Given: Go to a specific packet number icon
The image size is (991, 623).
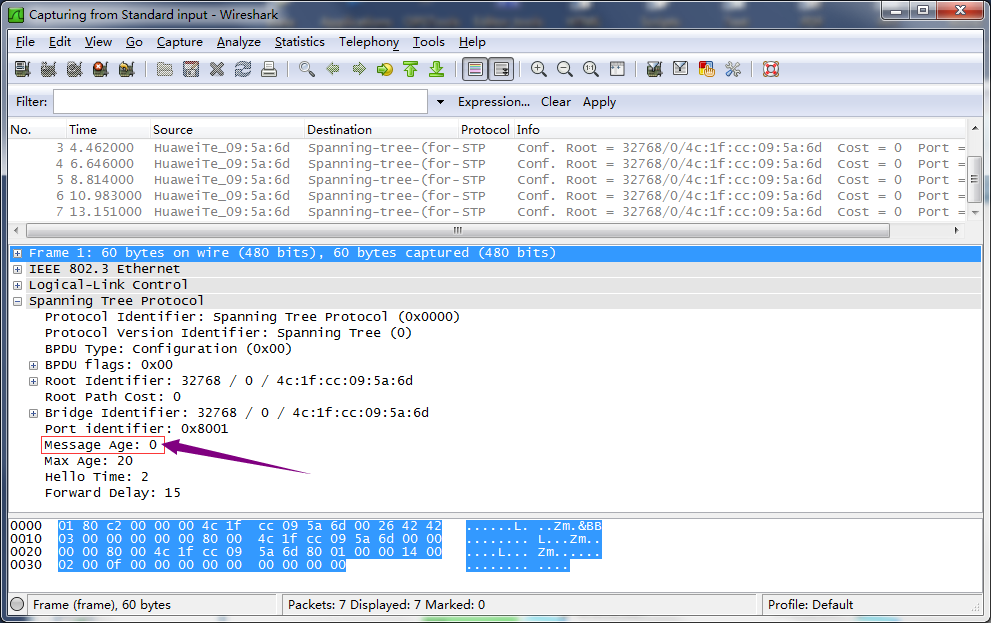Looking at the screenshot, I should [x=385, y=69].
